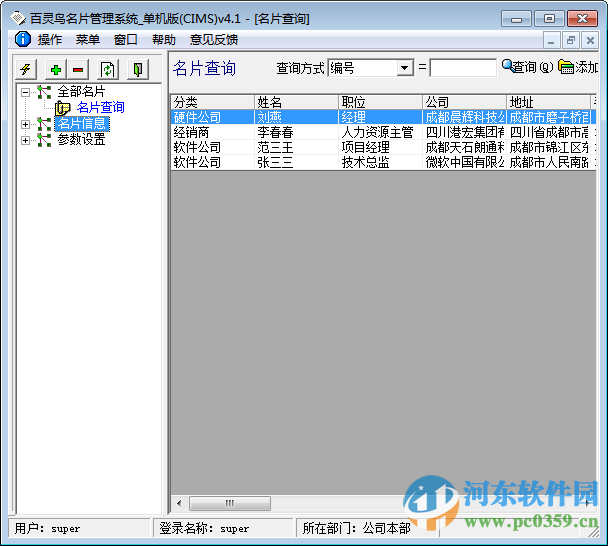Click the application icon in title bar
The width and height of the screenshot is (608, 546).
(18, 18)
